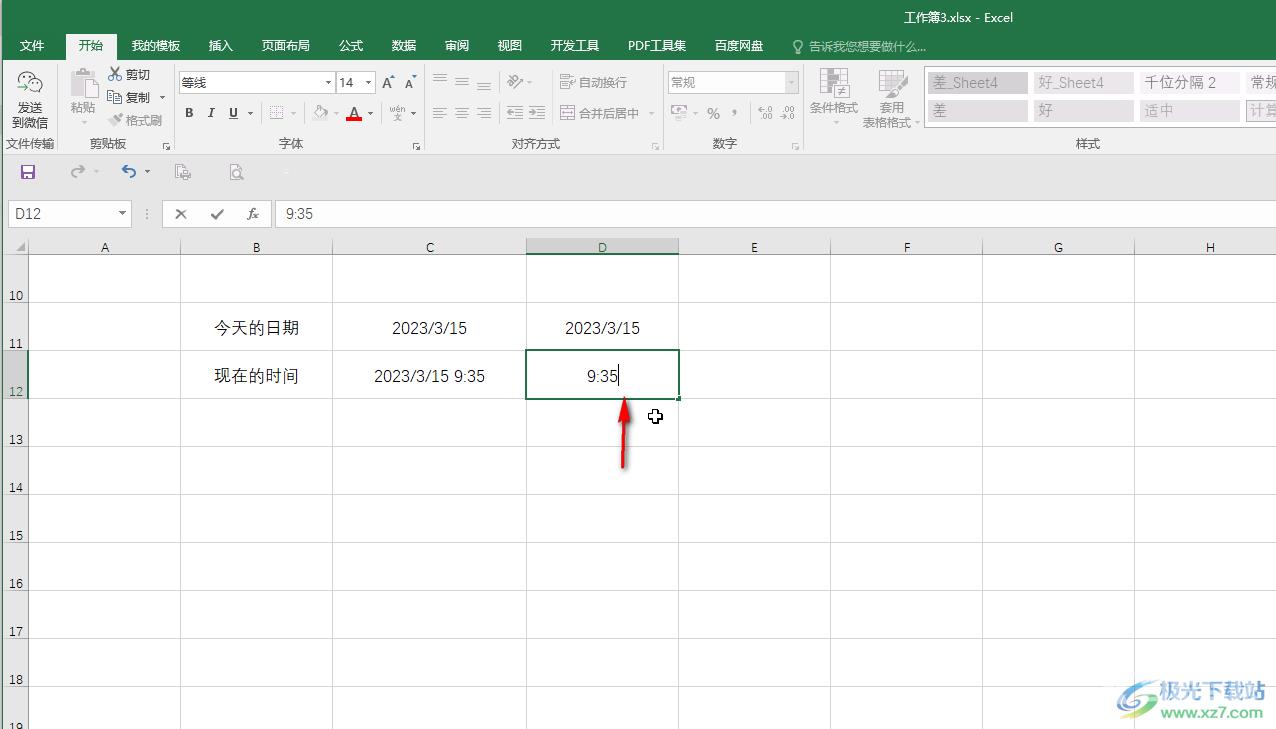
Task: Open the Format as Table (套用表格格式) dropdown
Action: (x=891, y=98)
